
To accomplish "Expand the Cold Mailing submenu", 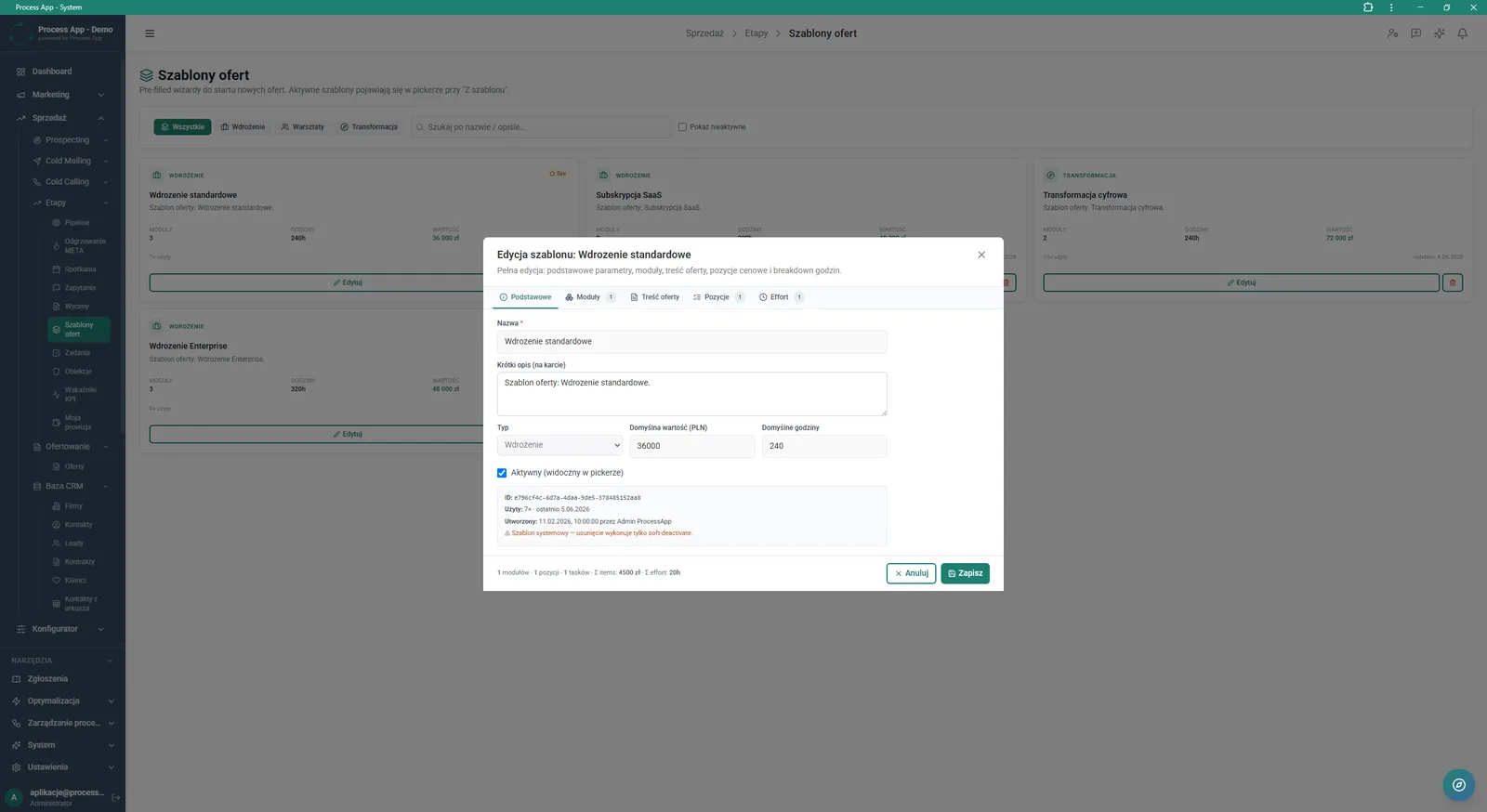I will [x=71, y=161].
